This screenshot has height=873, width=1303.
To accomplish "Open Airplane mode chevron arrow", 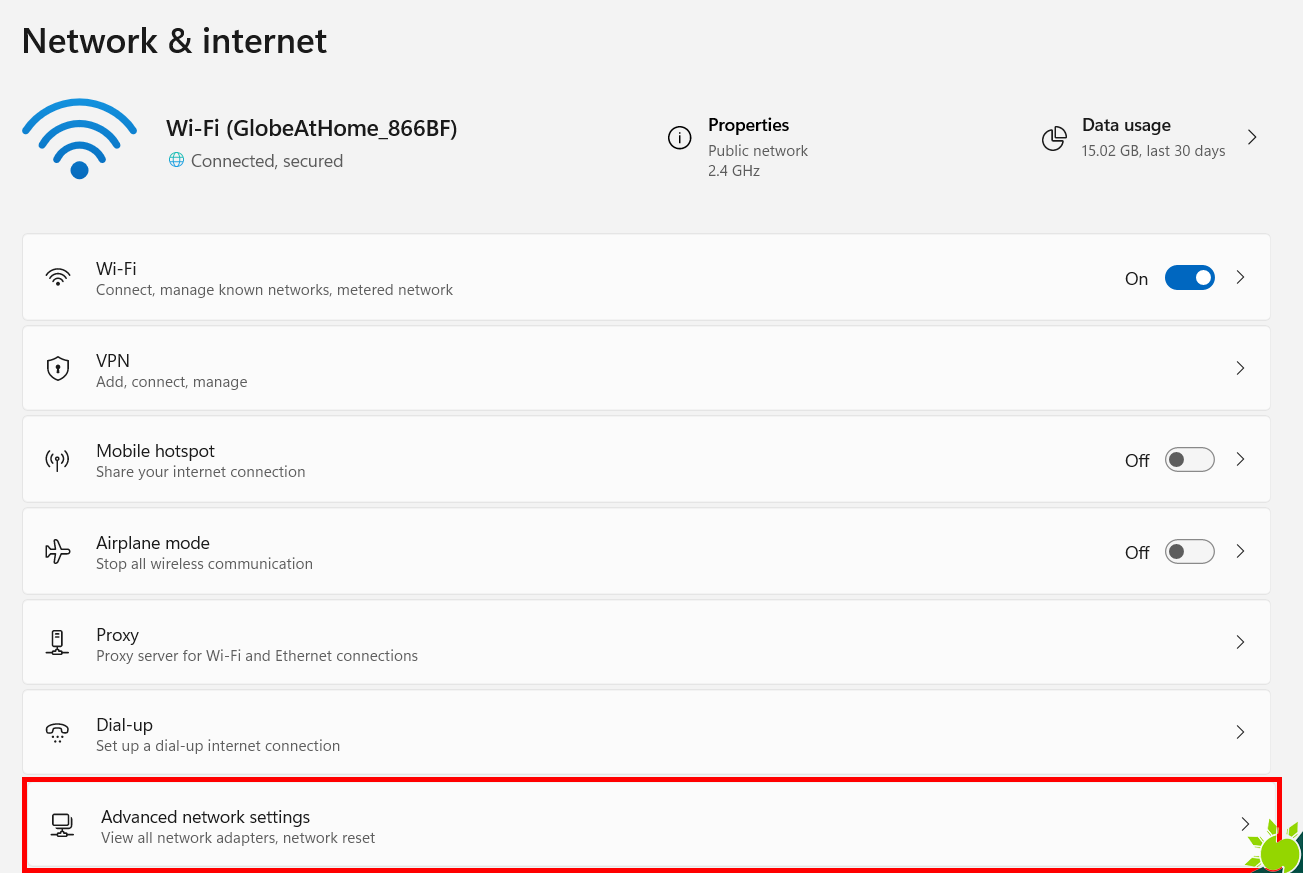I will pos(1240,551).
